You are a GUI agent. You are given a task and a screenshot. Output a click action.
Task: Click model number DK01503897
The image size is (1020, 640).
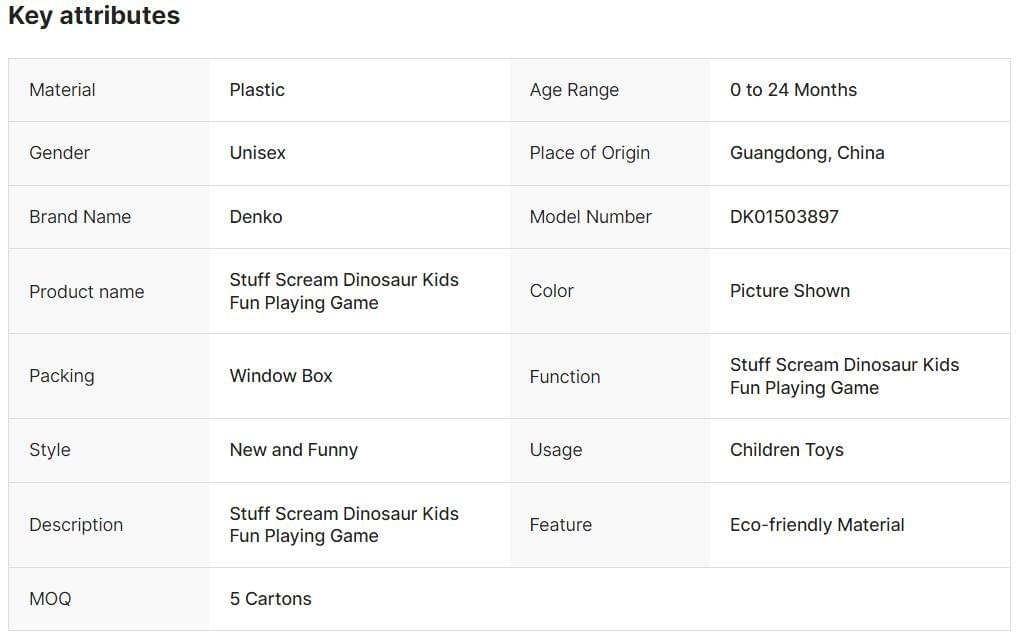pyautogui.click(x=784, y=217)
